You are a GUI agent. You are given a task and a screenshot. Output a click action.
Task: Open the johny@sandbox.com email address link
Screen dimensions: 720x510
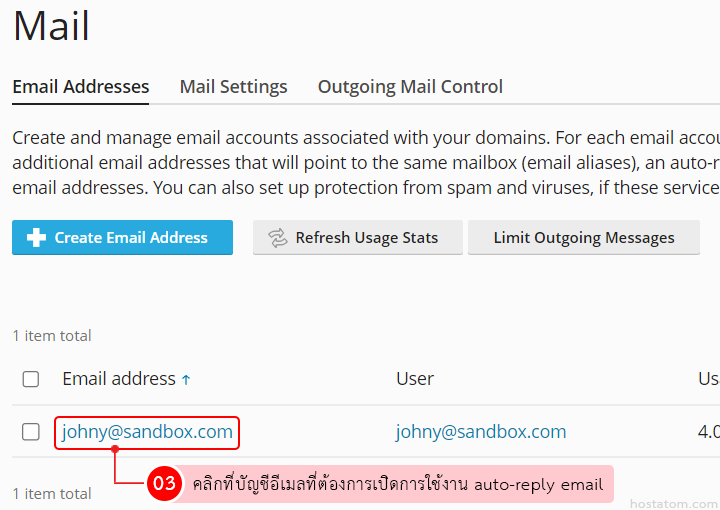point(147,432)
